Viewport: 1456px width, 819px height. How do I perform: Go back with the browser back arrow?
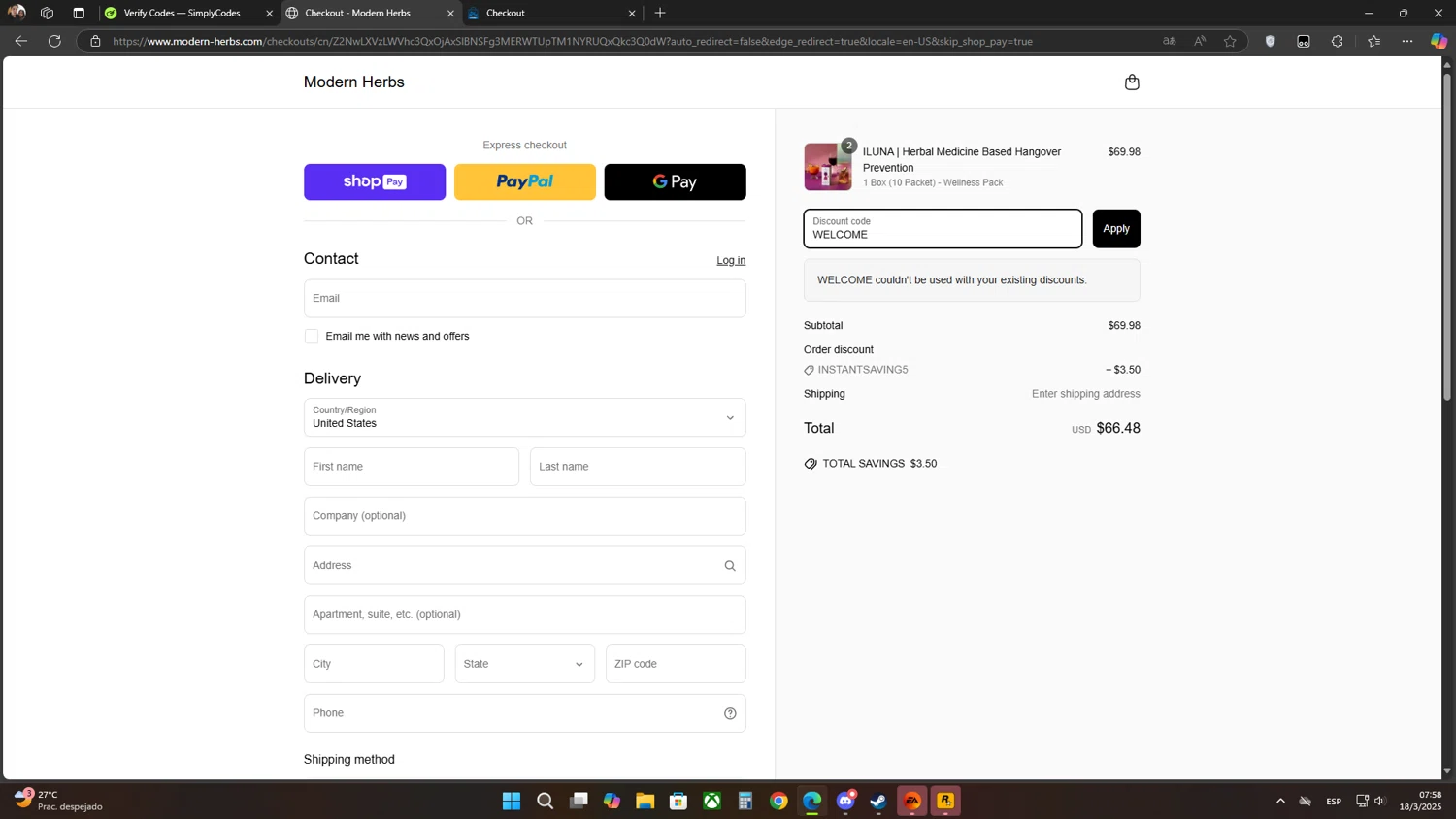[21, 41]
